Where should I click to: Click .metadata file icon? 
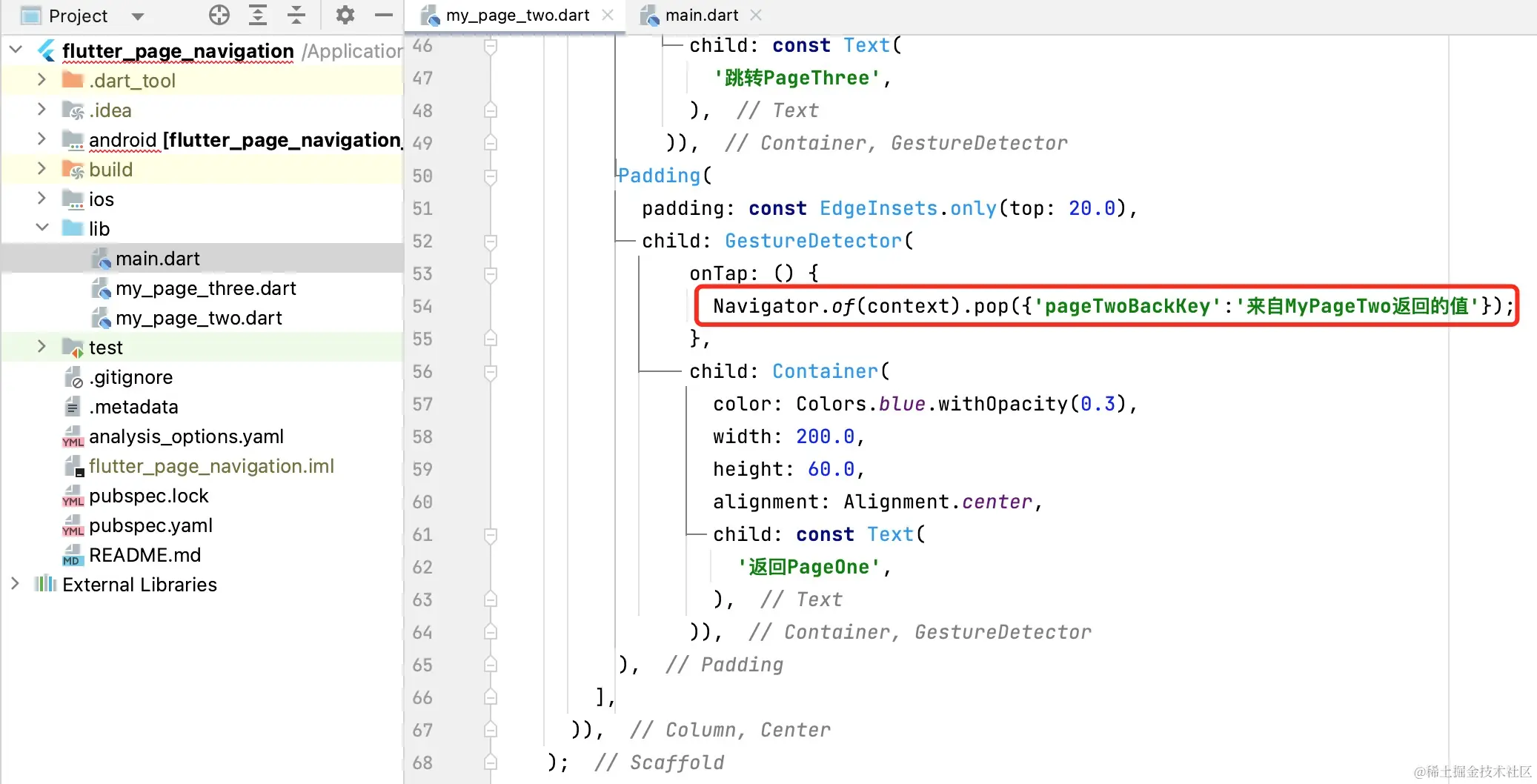(x=73, y=407)
